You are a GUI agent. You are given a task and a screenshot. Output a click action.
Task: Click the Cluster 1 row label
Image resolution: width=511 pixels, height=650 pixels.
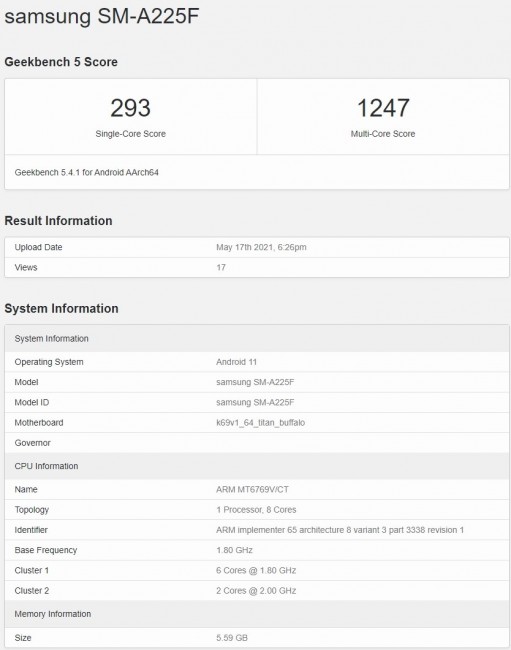pos(31,571)
